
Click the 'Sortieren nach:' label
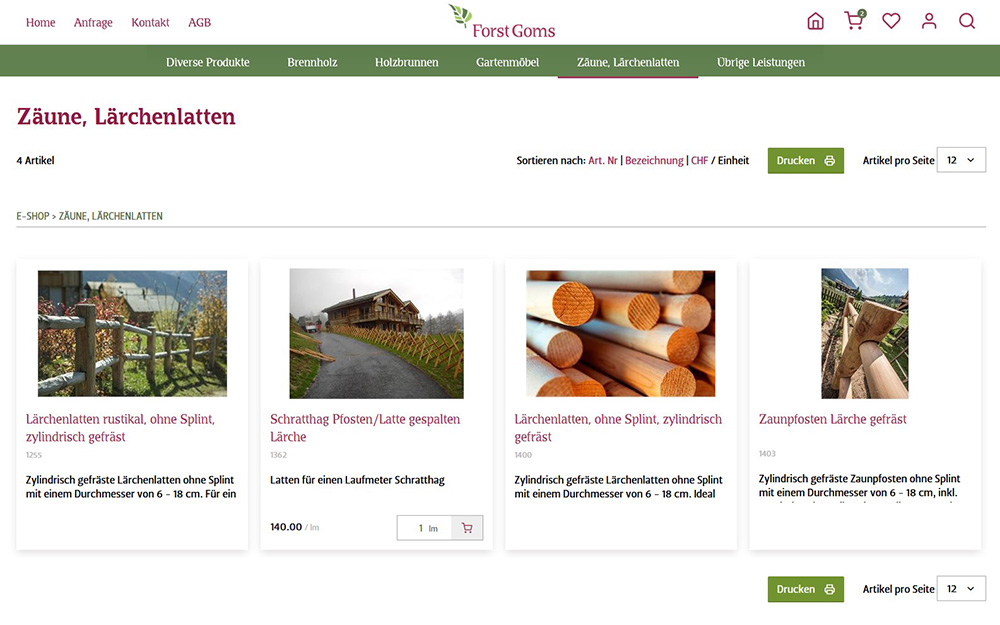[x=551, y=161]
